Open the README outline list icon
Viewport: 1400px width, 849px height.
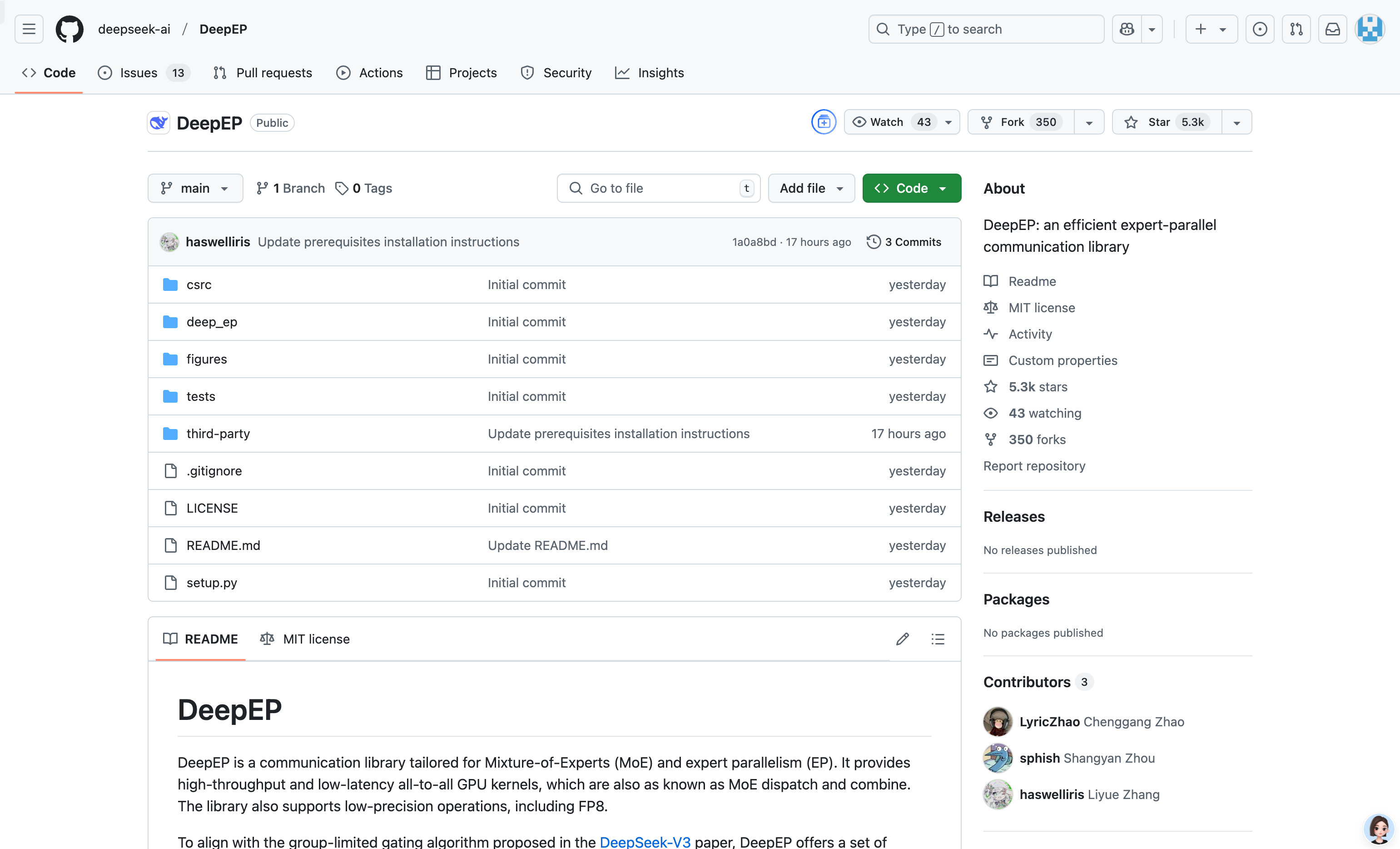point(938,639)
